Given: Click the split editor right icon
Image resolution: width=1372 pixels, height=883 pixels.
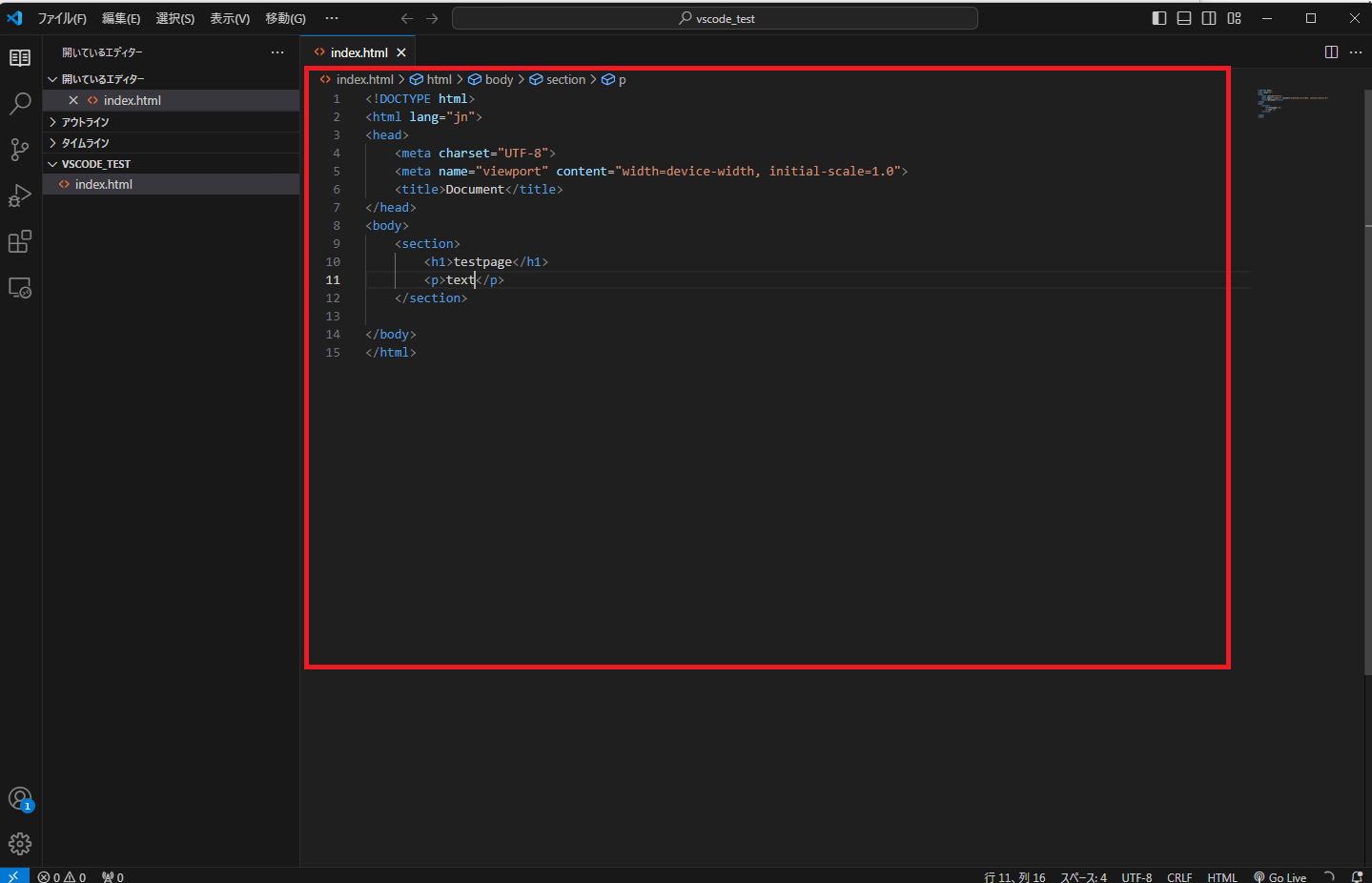Looking at the screenshot, I should tap(1331, 52).
